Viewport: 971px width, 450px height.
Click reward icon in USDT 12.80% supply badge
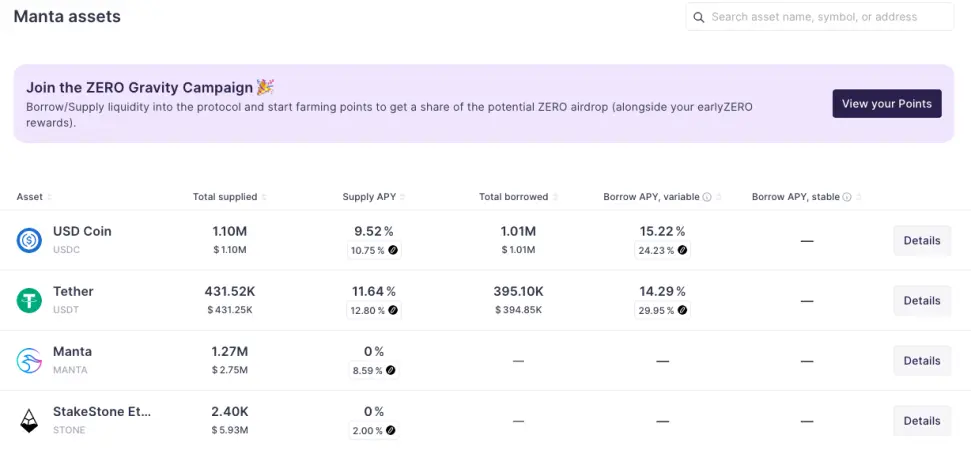[393, 310]
